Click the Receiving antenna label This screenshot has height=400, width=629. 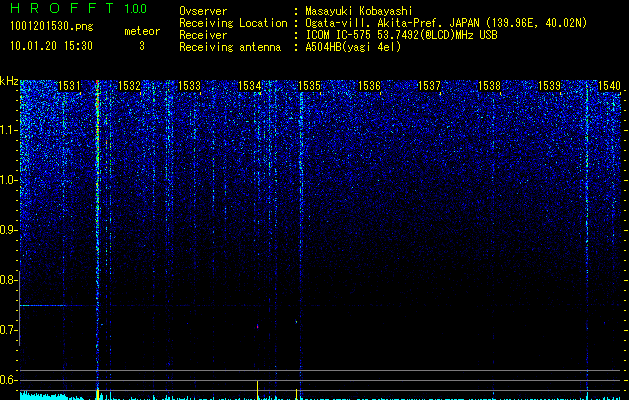pyautogui.click(x=230, y=47)
